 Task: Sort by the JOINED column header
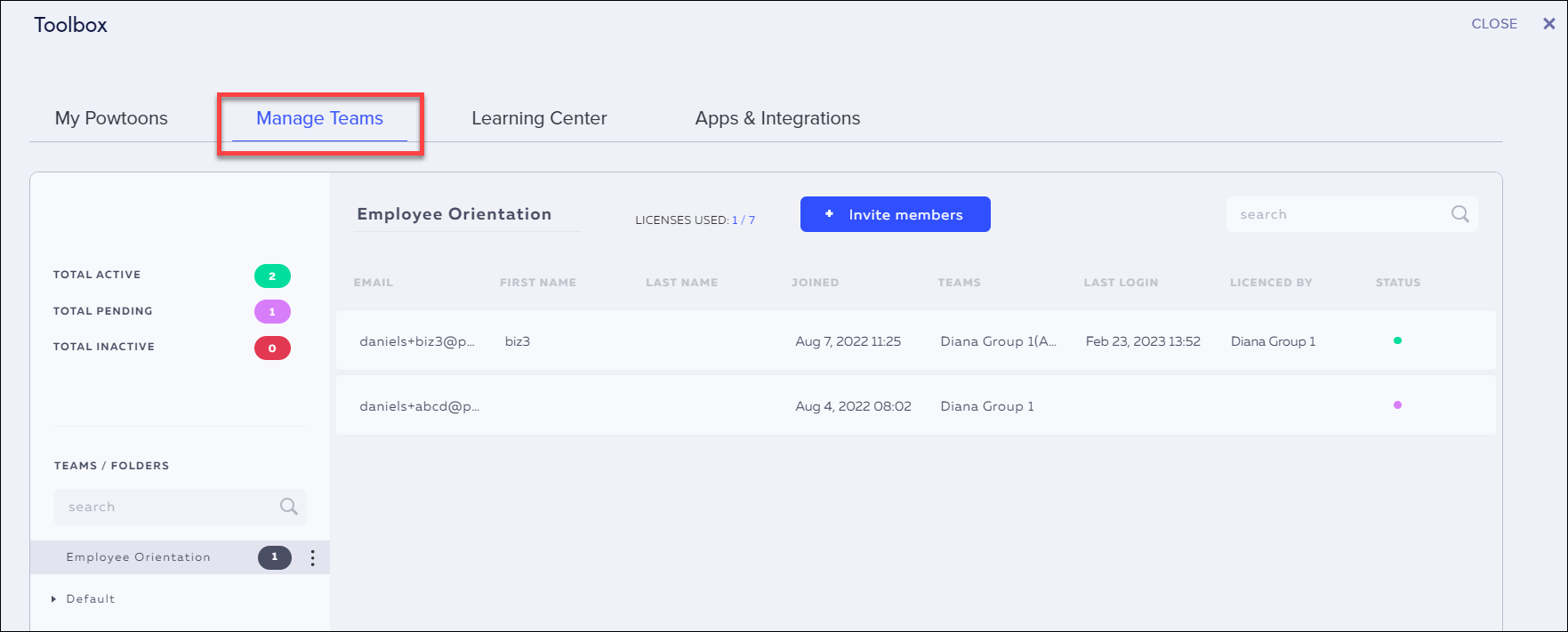[816, 283]
